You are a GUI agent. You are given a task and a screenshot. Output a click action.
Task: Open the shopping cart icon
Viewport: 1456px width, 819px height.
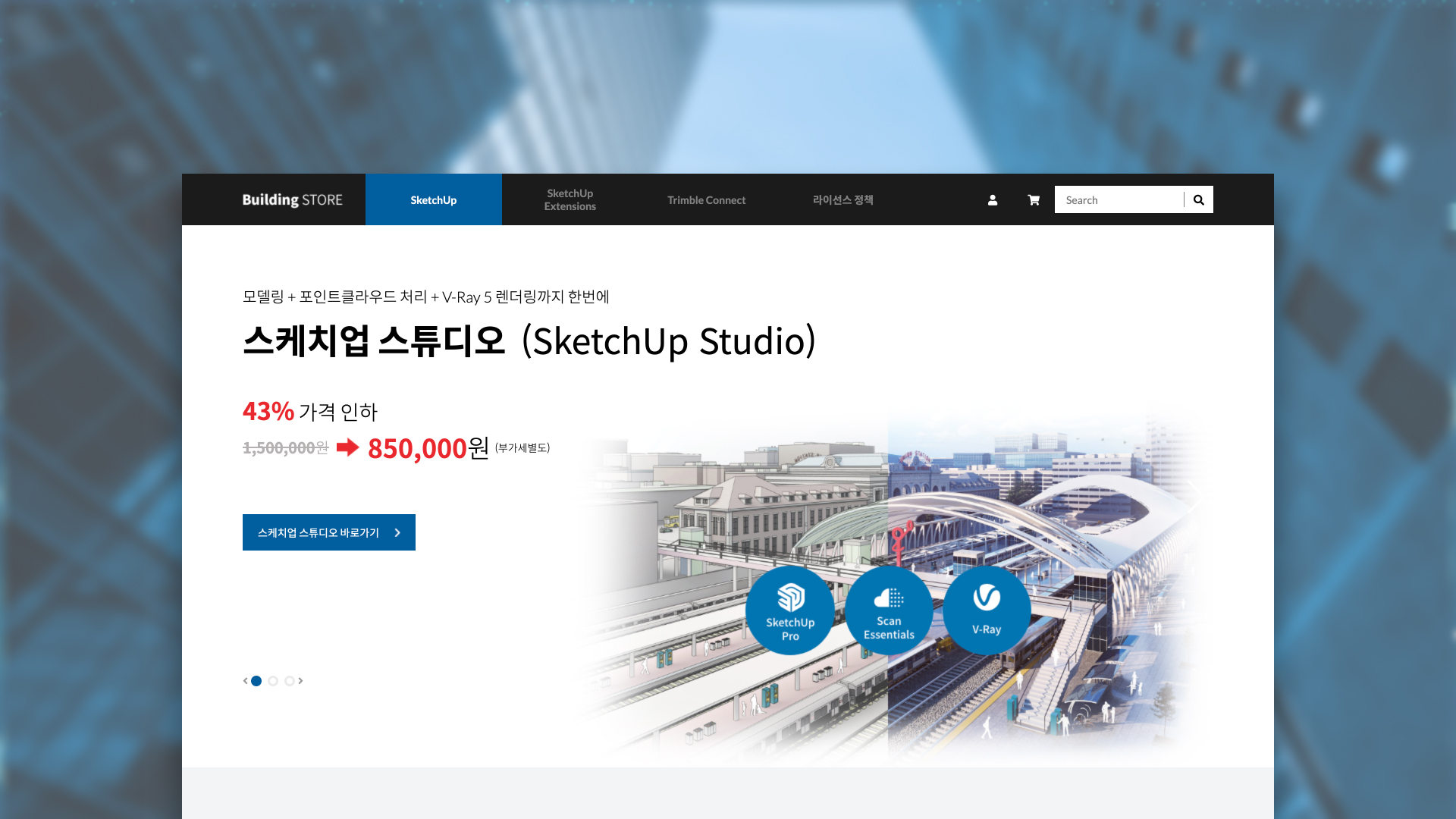coord(1034,200)
